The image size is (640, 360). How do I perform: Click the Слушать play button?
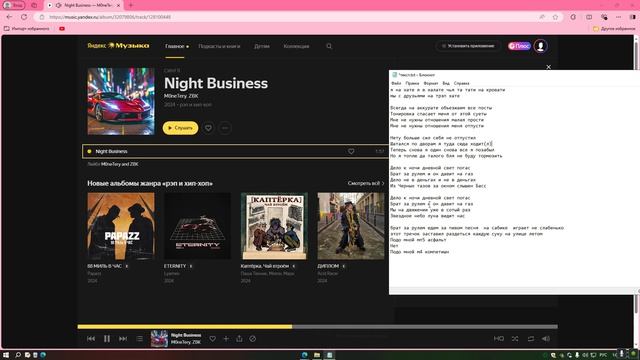coord(180,128)
